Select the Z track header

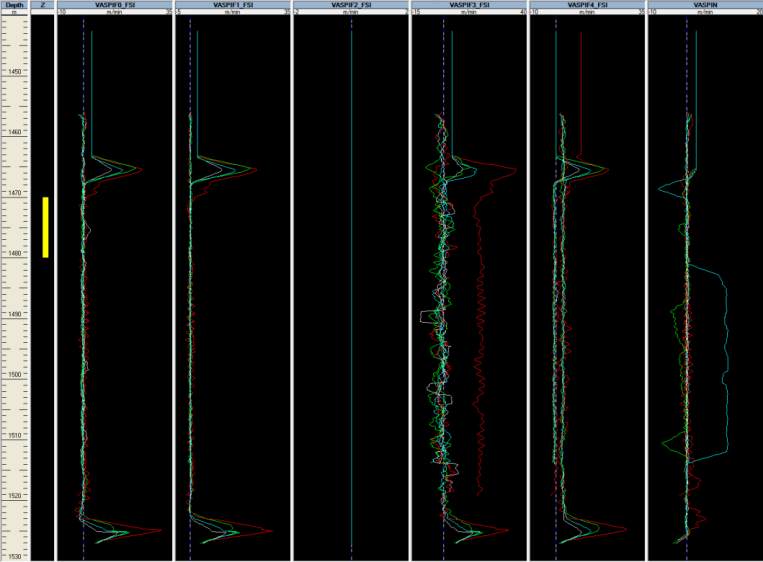coord(43,5)
